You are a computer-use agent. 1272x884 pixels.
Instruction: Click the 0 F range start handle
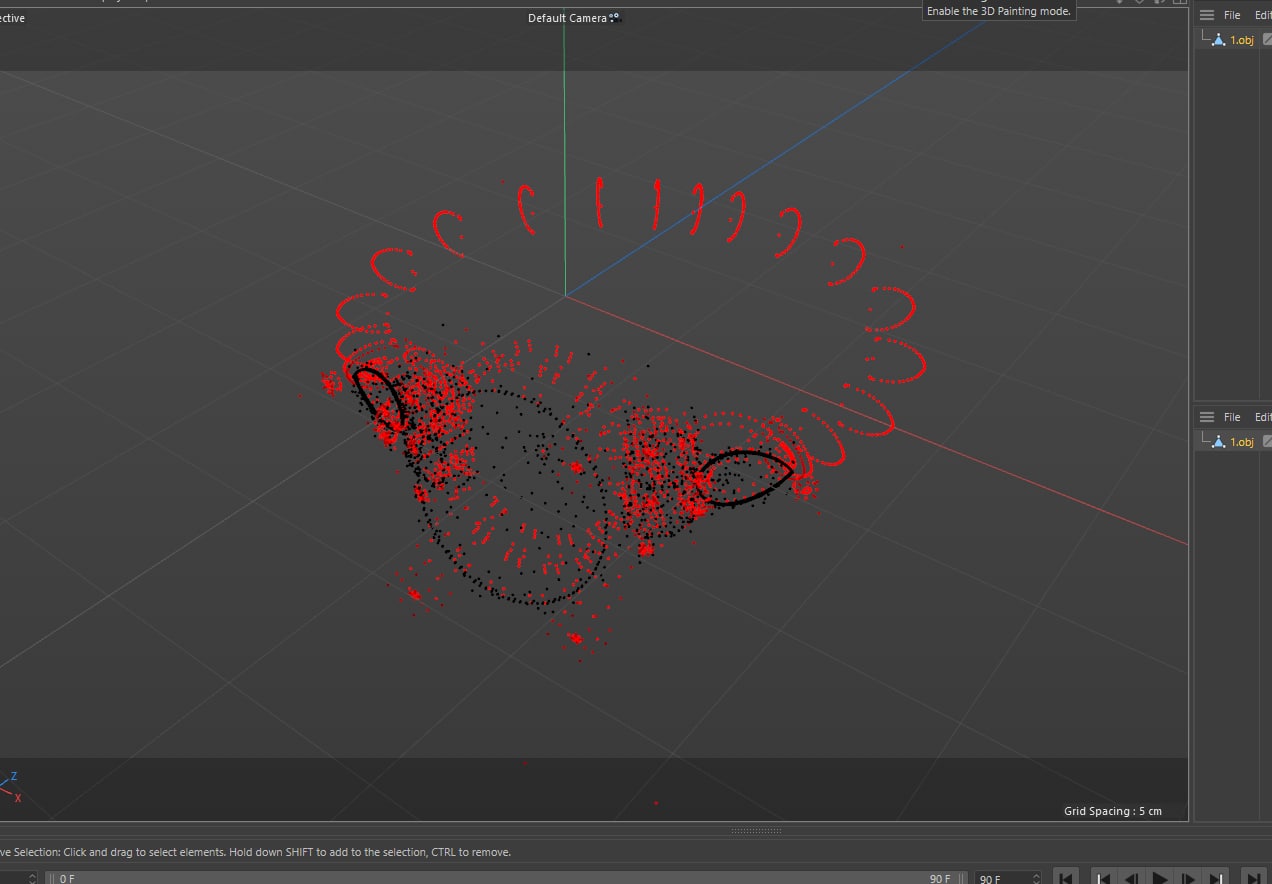tap(52, 878)
